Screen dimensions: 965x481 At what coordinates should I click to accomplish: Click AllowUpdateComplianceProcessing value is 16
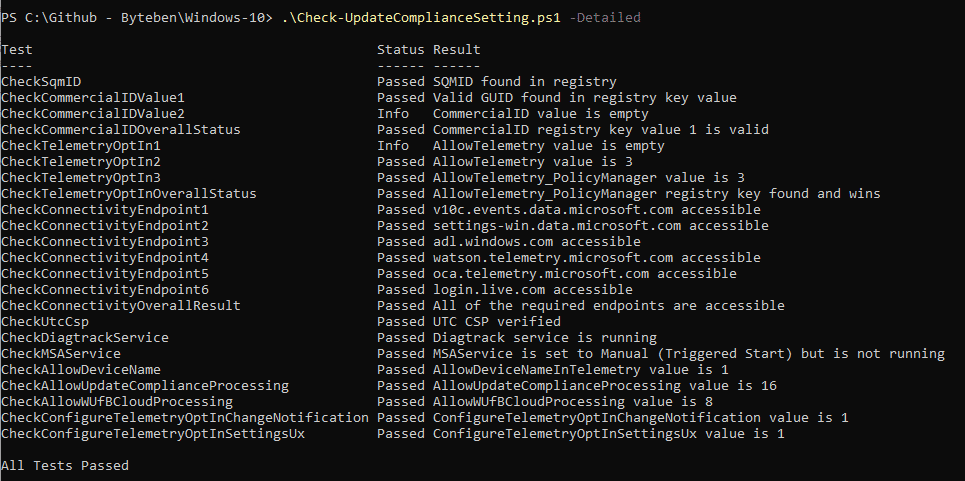click(605, 385)
